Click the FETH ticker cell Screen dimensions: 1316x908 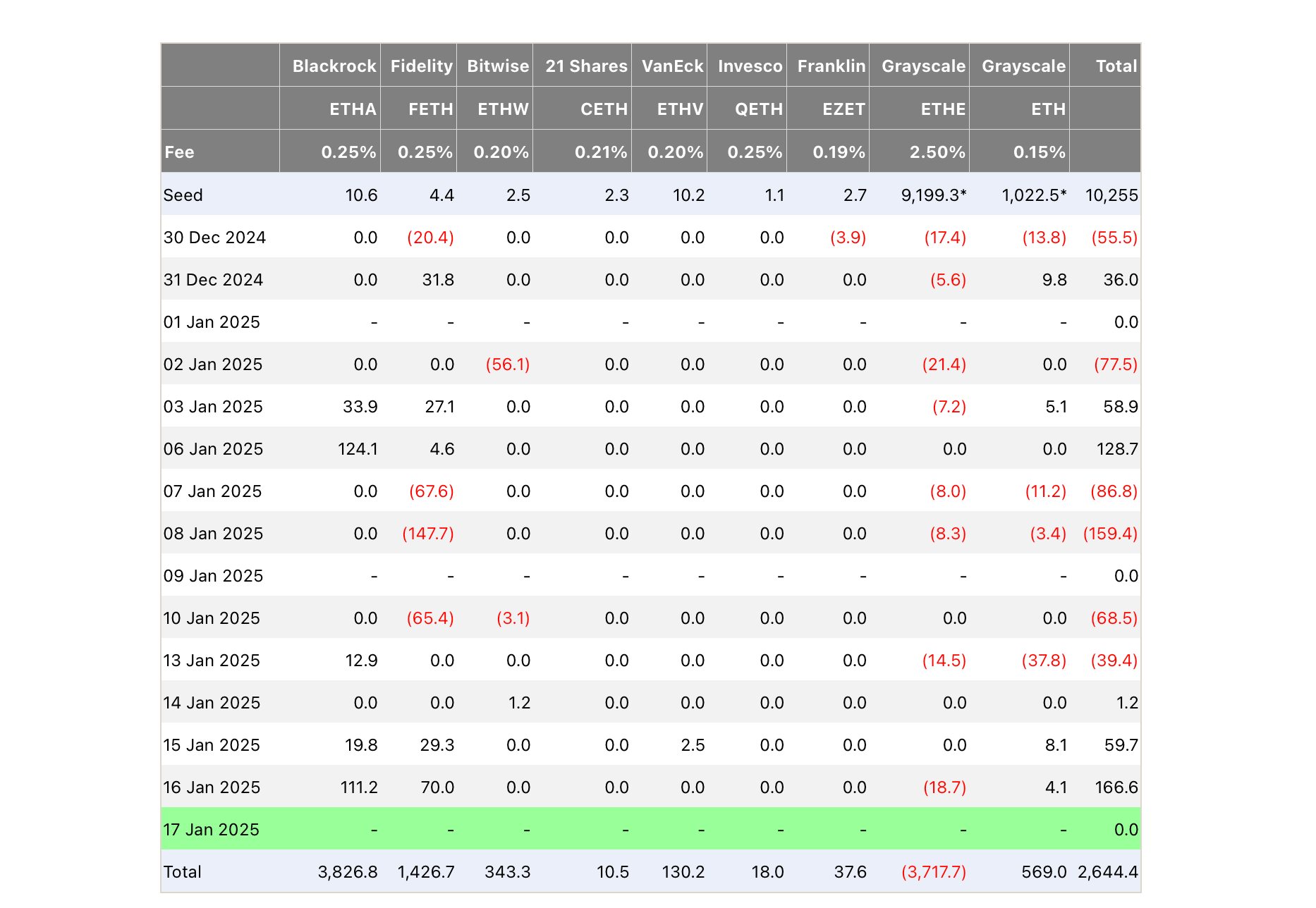point(431,109)
